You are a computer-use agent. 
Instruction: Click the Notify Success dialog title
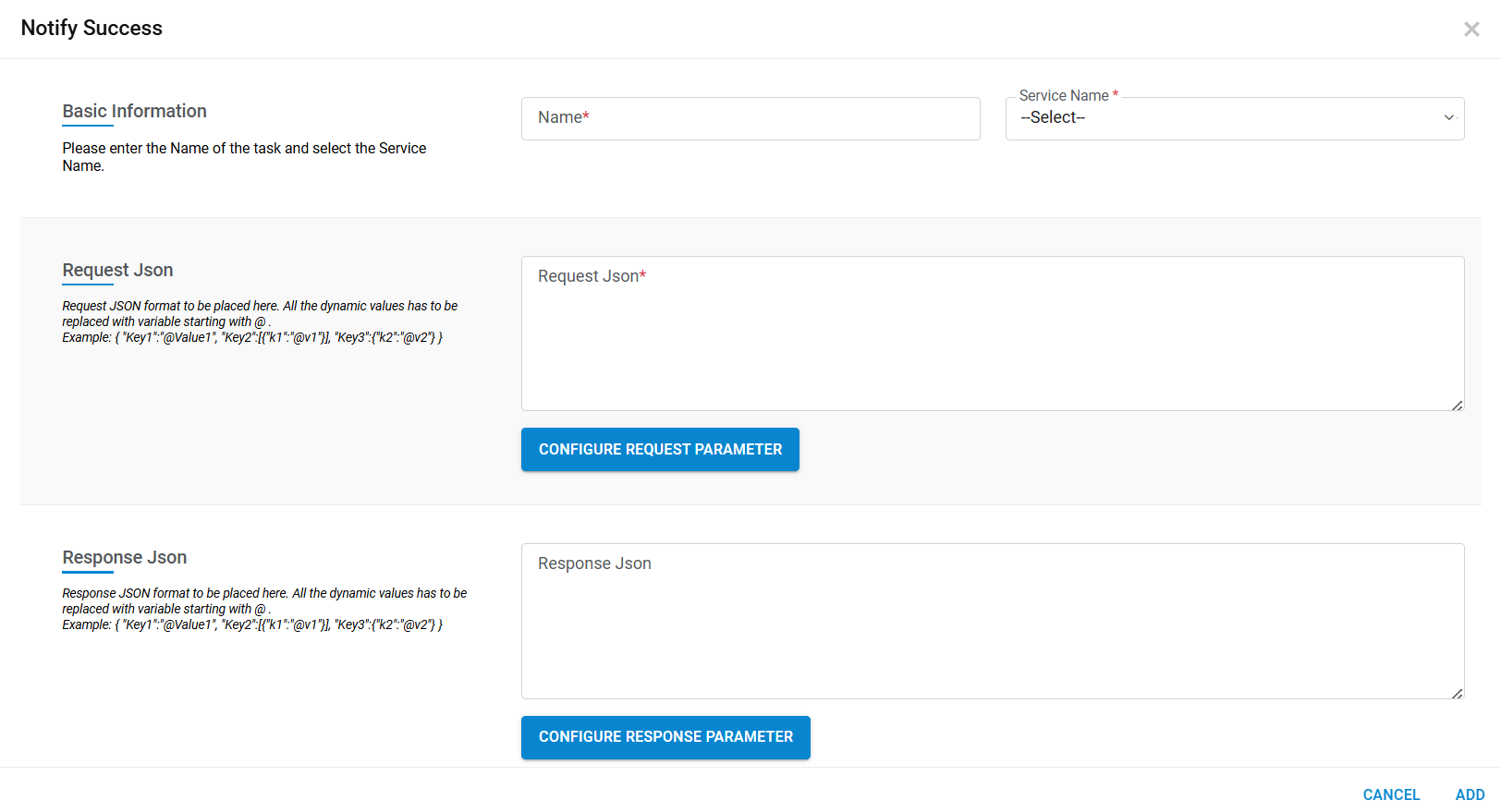point(92,29)
